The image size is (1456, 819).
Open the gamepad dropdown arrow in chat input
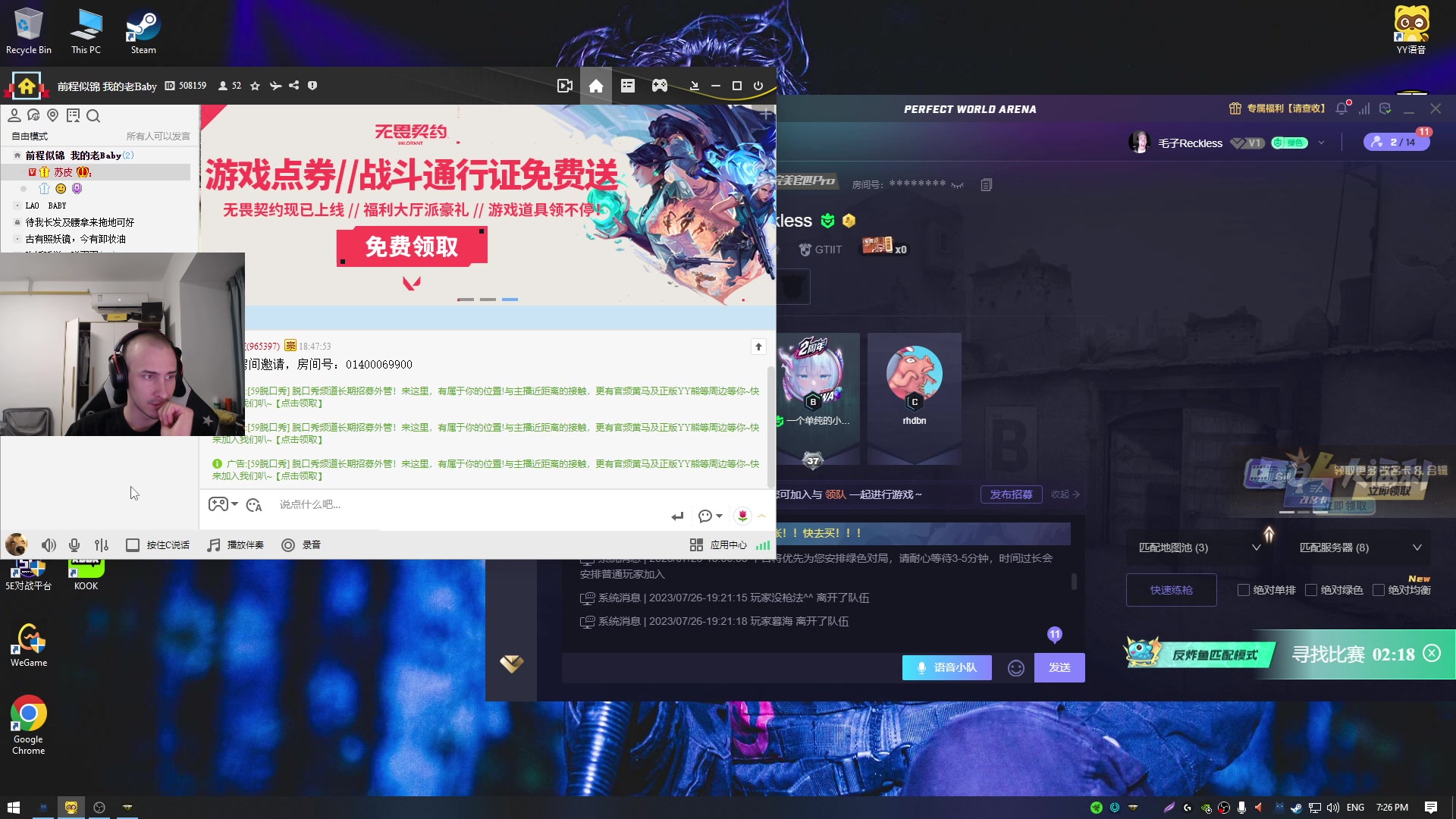(x=234, y=504)
